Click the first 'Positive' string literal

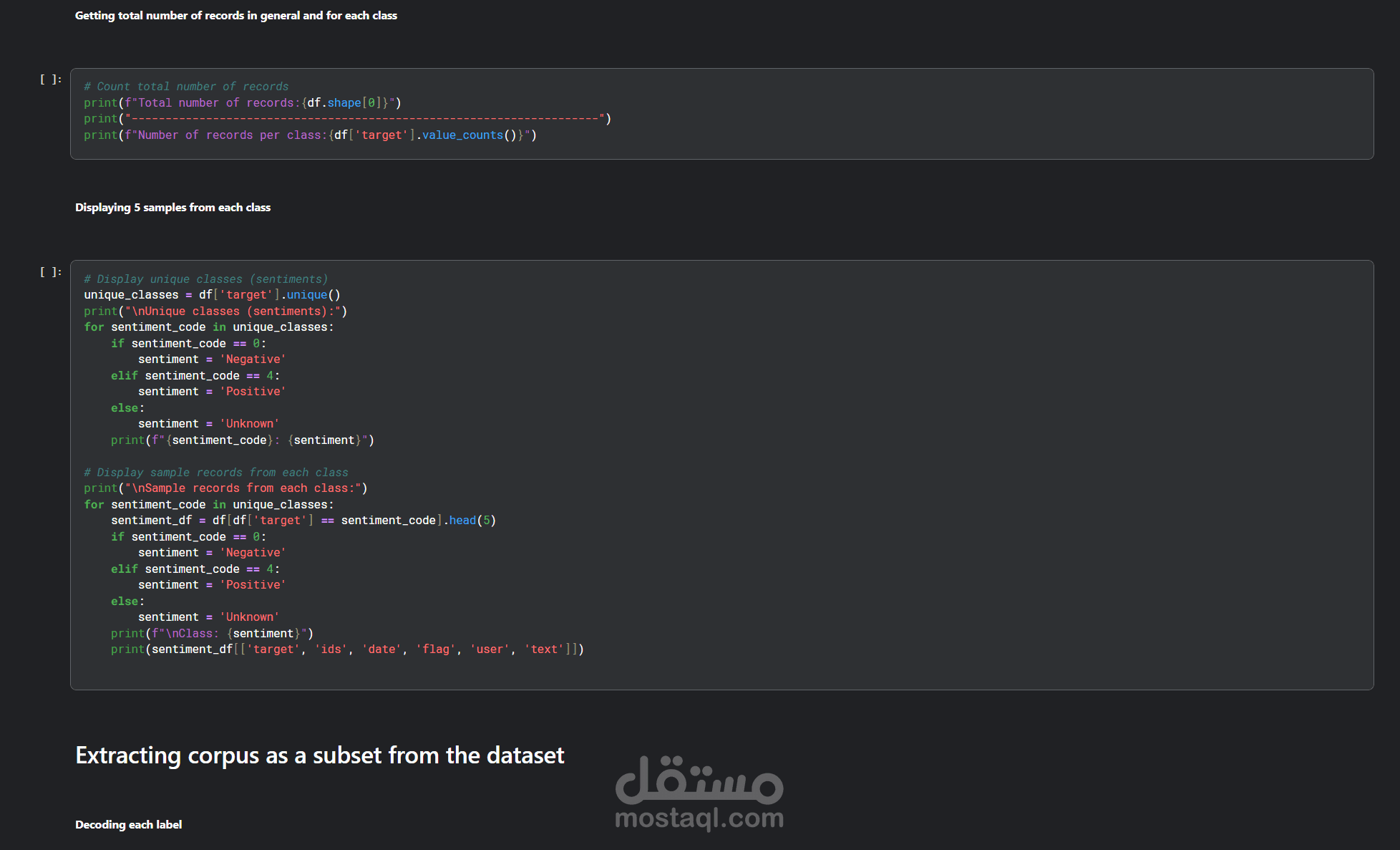(x=253, y=392)
